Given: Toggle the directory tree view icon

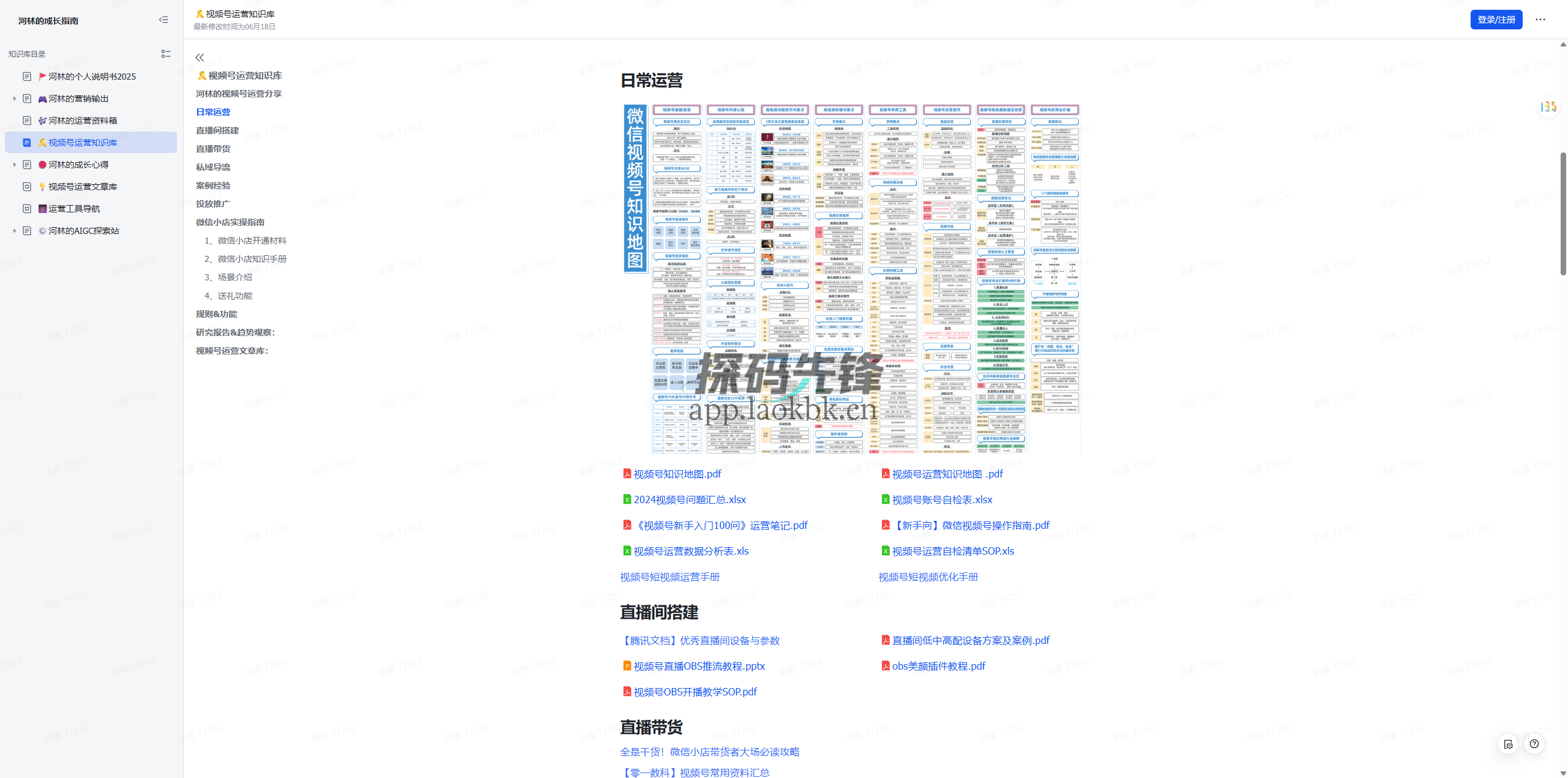Looking at the screenshot, I should [x=165, y=54].
